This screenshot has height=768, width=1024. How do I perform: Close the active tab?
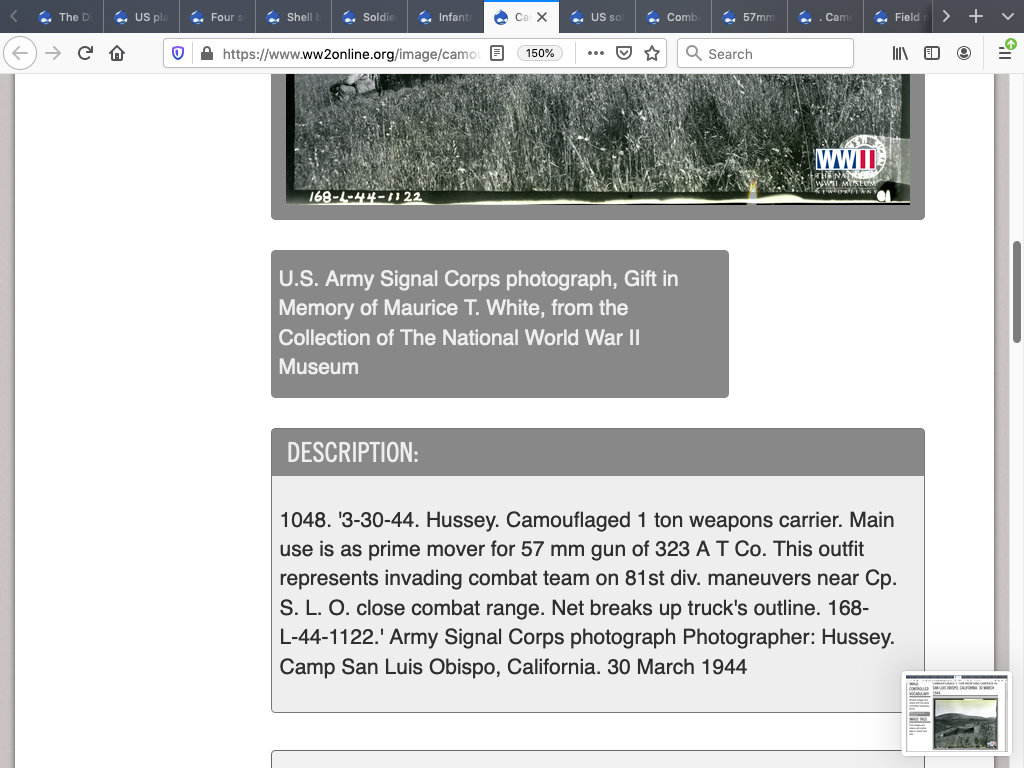[x=541, y=17]
